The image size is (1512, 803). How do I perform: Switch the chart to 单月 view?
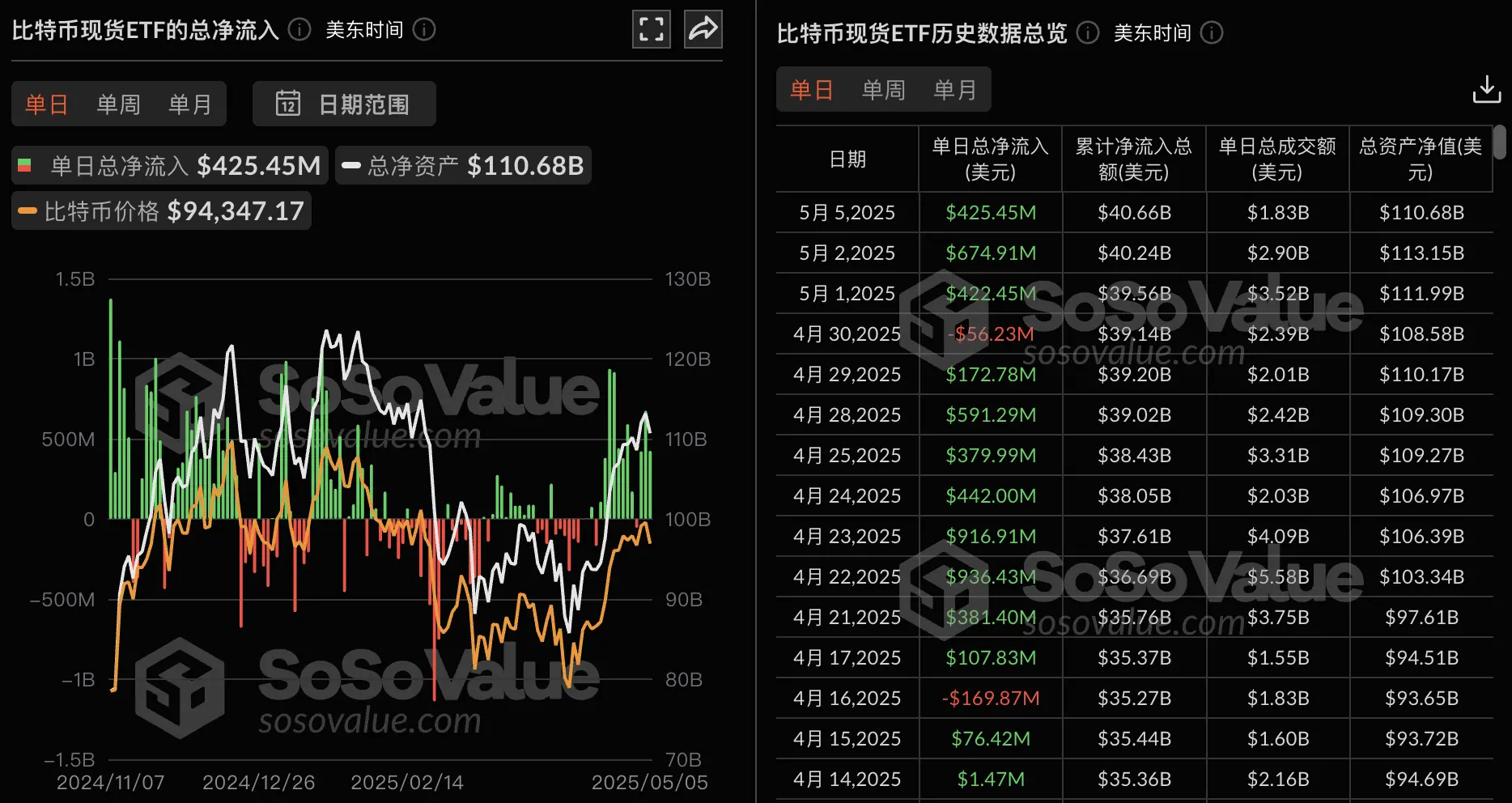click(x=189, y=104)
